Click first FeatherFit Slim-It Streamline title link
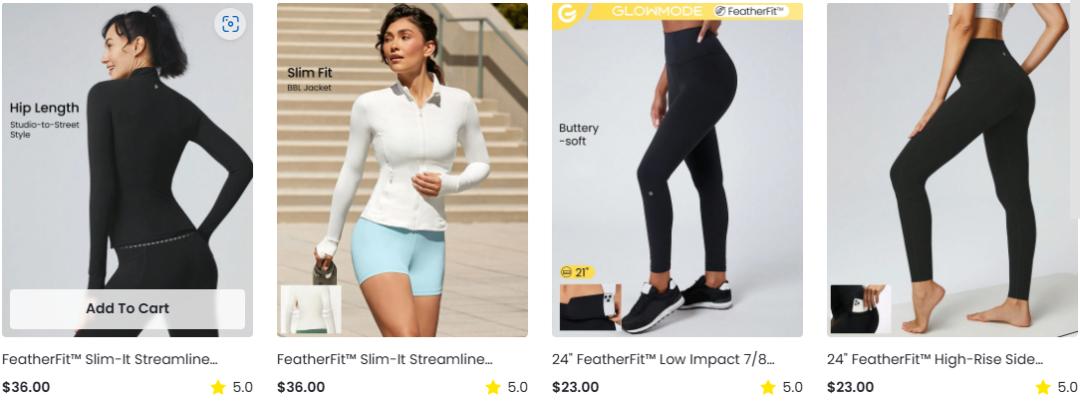The height and width of the screenshot is (402, 1080). point(110,359)
